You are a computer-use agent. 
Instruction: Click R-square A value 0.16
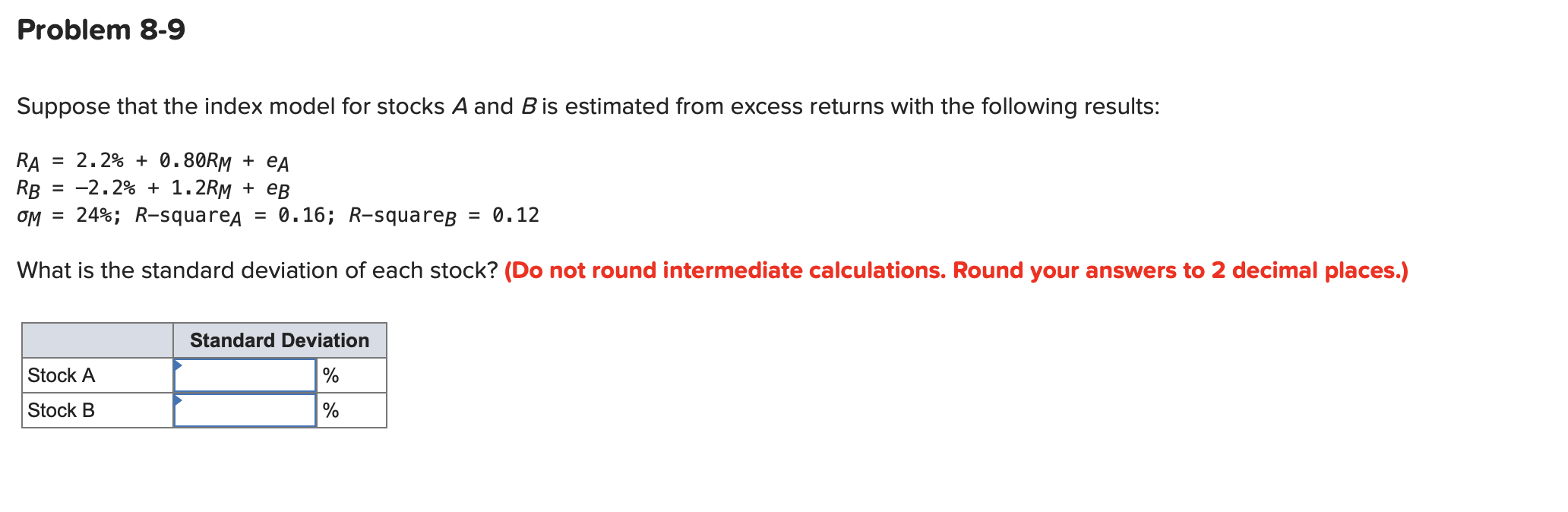point(295,216)
